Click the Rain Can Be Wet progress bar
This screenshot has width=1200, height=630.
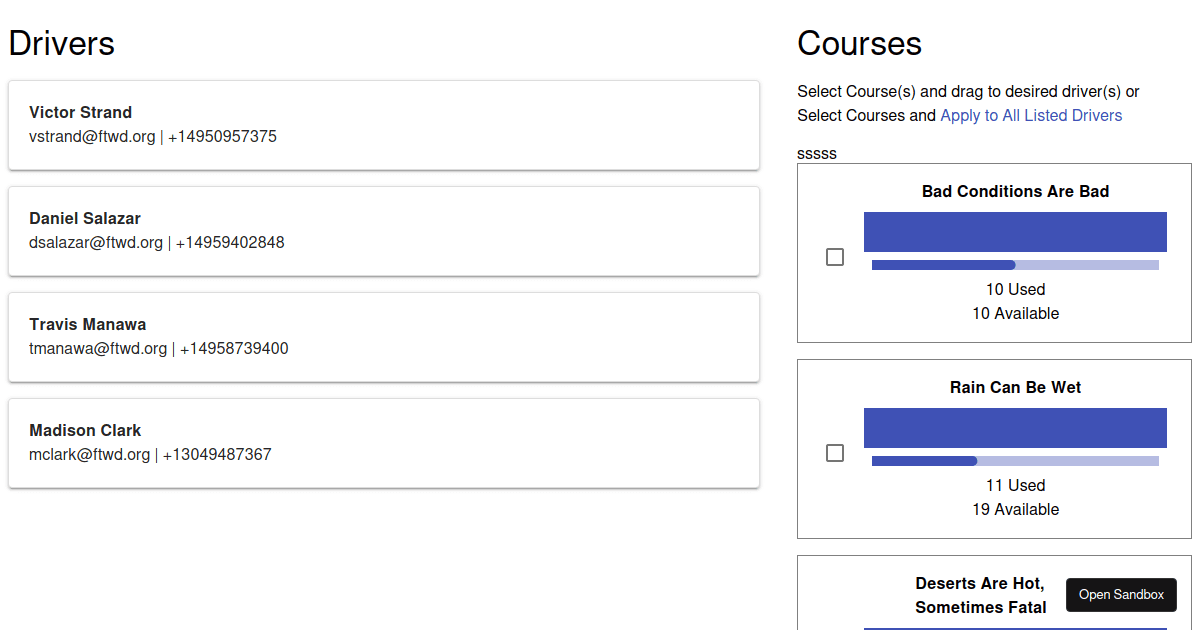(x=1015, y=461)
